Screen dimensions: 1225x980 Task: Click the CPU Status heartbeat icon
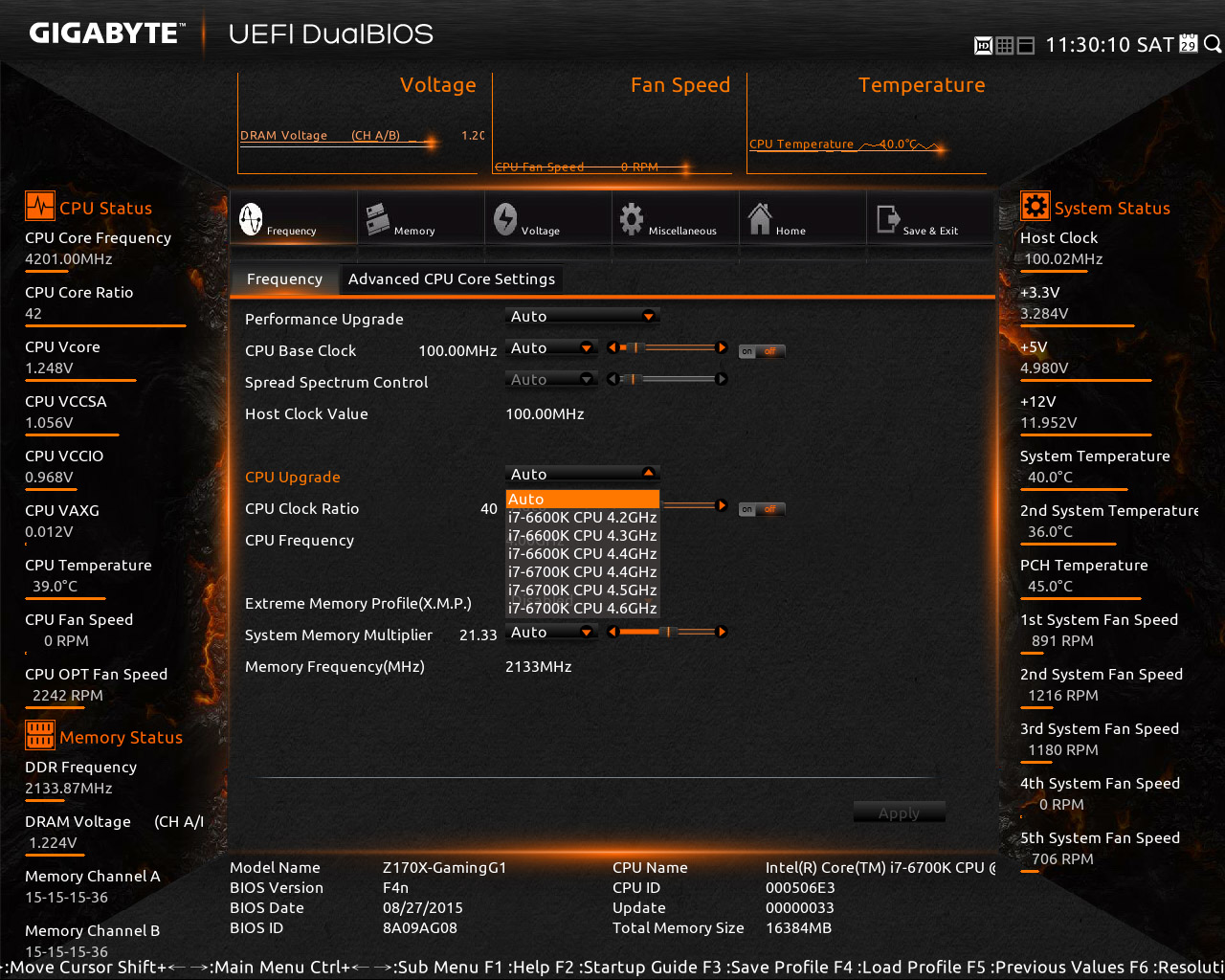40,207
